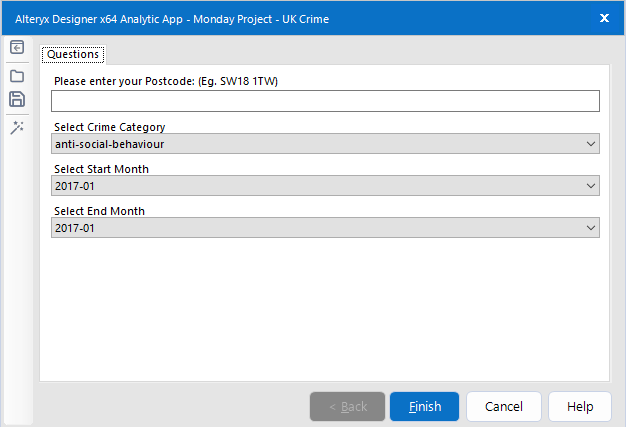Save app values using the floppy disk icon
This screenshot has height=427, width=626.
click(x=17, y=99)
